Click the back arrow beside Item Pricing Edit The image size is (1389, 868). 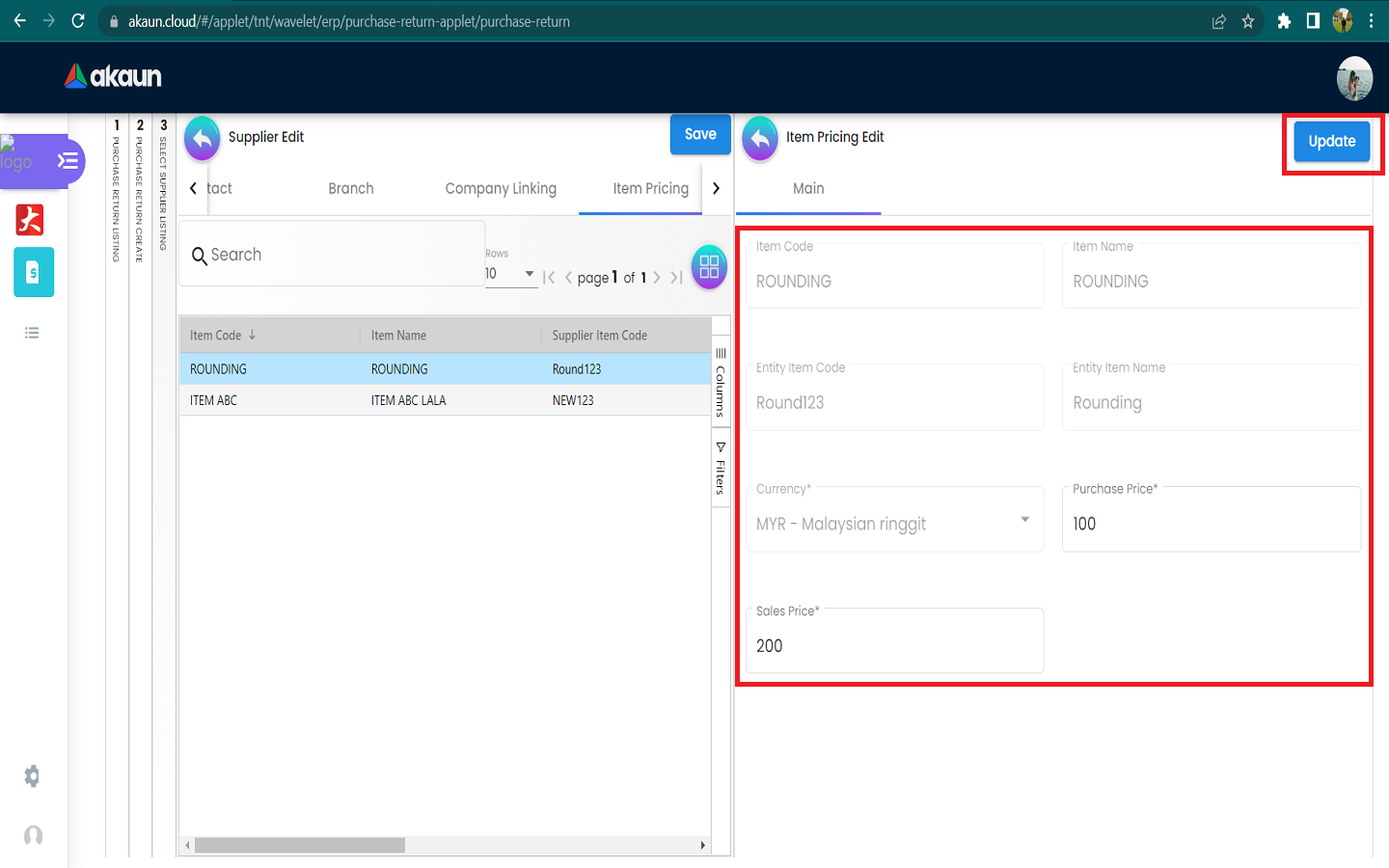point(760,138)
